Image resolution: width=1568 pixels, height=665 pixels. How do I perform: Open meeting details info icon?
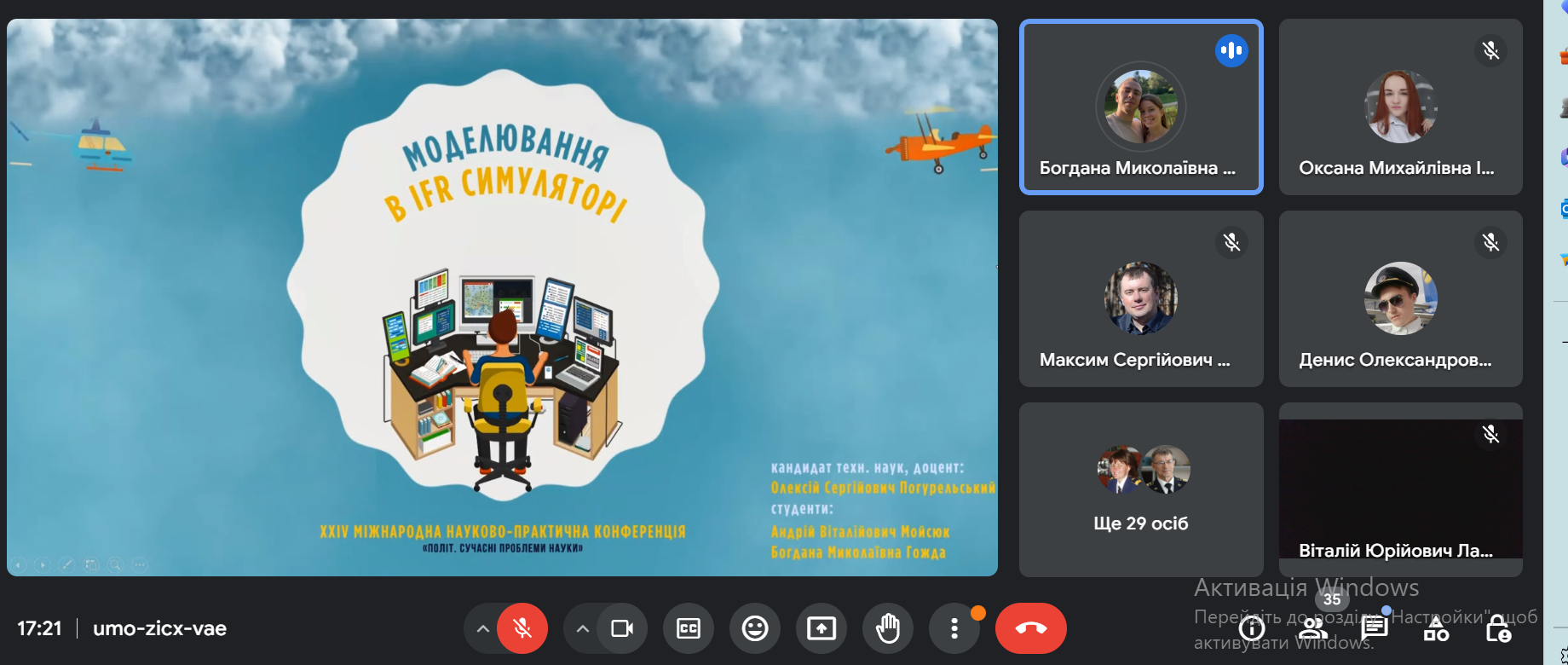tap(1252, 629)
